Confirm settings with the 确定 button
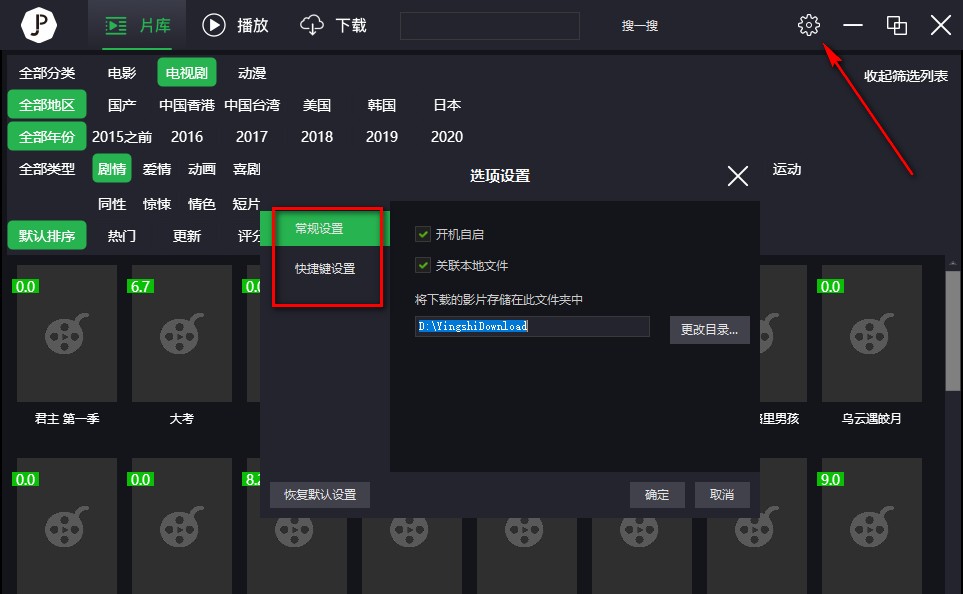The height and width of the screenshot is (594, 963). 656,494
